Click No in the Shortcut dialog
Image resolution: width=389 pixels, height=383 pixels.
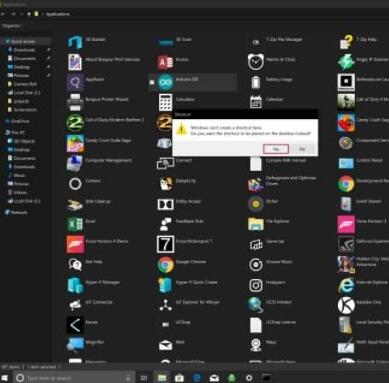pyautogui.click(x=302, y=149)
